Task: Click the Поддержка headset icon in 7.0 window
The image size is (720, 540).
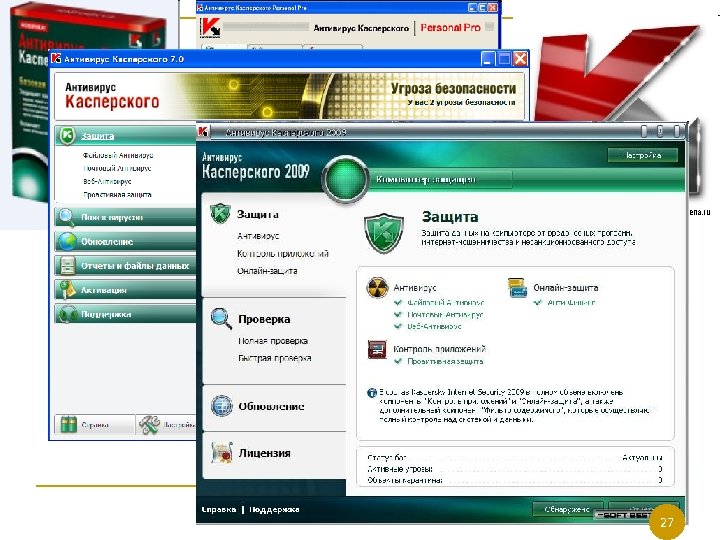Action: pyautogui.click(x=68, y=314)
